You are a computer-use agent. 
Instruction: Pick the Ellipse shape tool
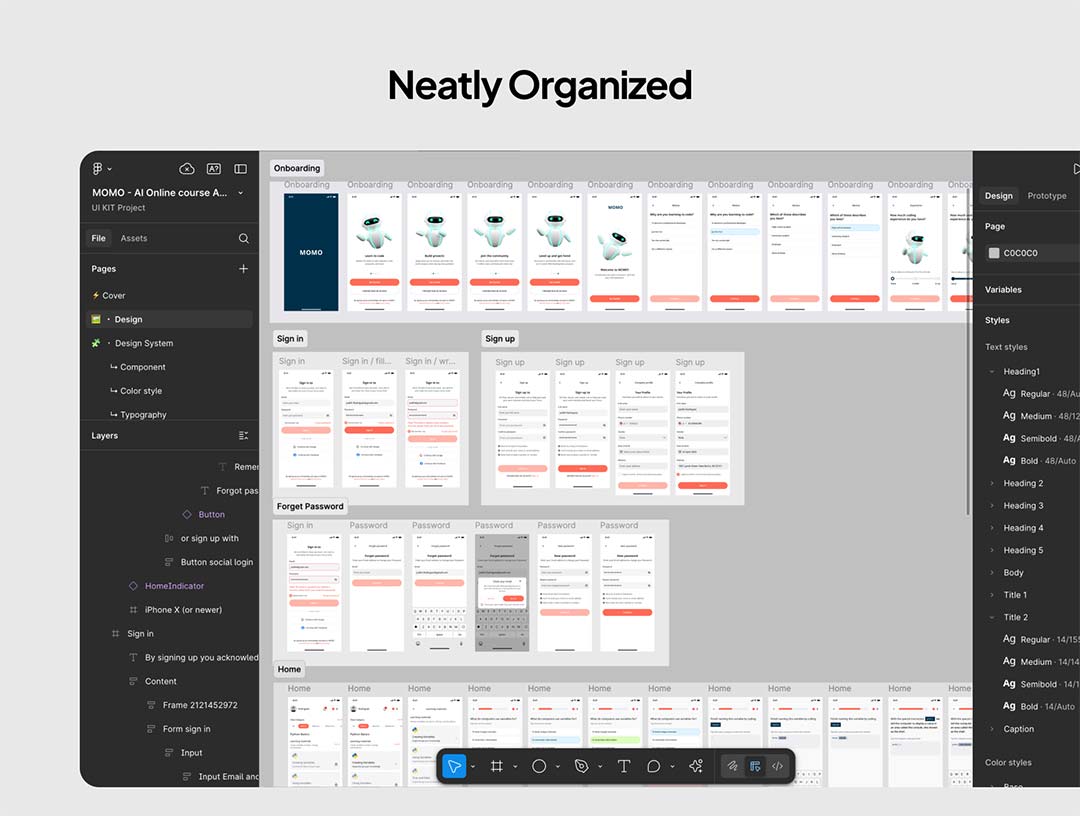pos(539,766)
